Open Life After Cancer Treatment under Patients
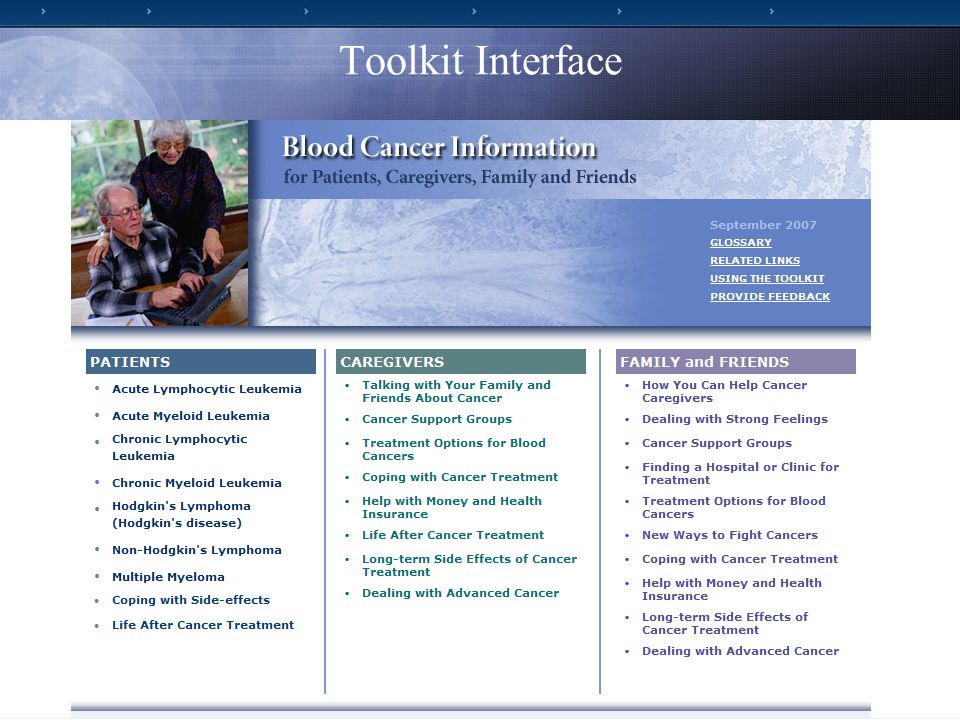Screen dimensions: 960x720 [x=203, y=625]
